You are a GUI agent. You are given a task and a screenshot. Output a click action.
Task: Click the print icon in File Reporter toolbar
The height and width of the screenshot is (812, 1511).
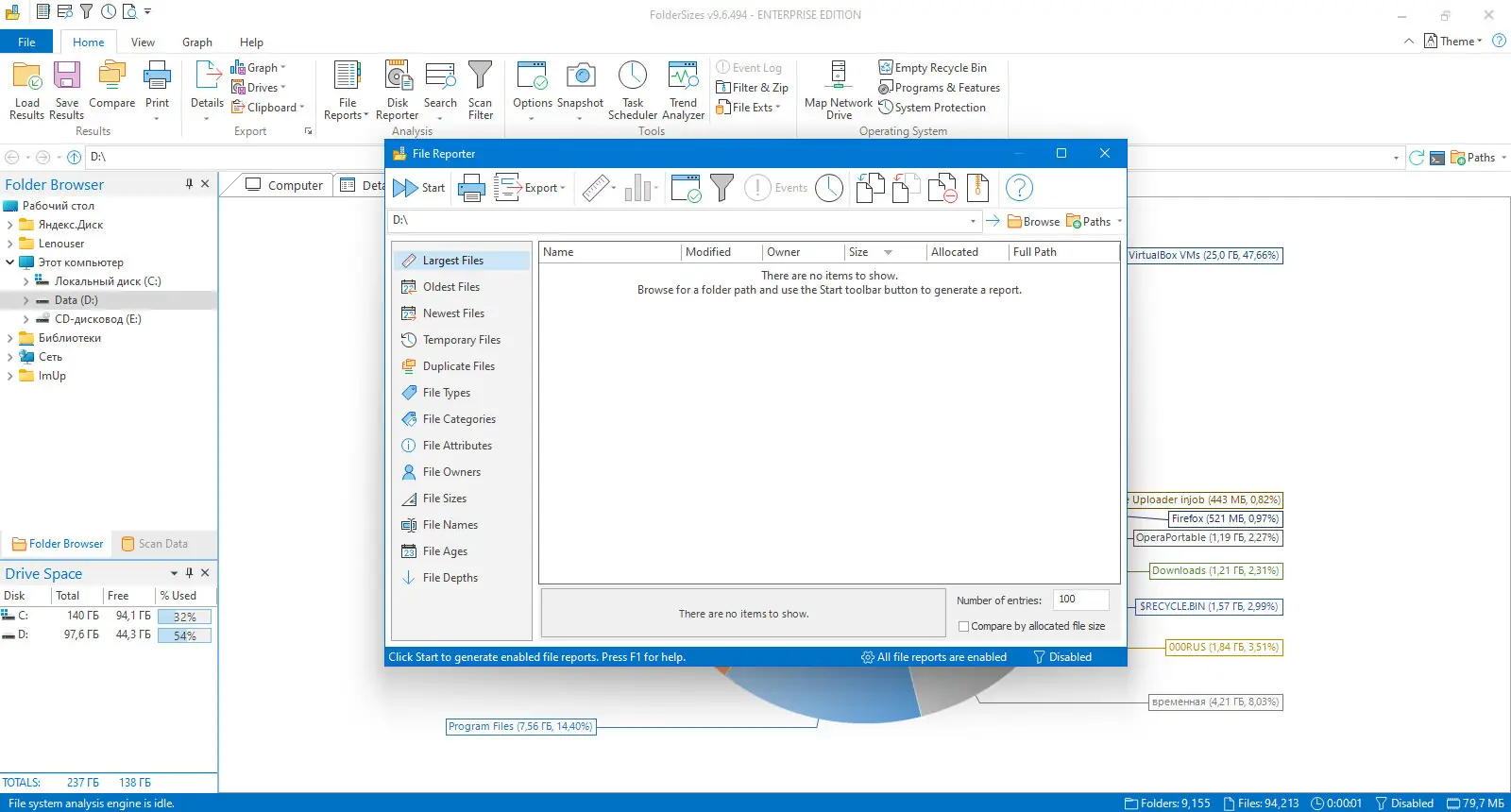[x=471, y=188]
